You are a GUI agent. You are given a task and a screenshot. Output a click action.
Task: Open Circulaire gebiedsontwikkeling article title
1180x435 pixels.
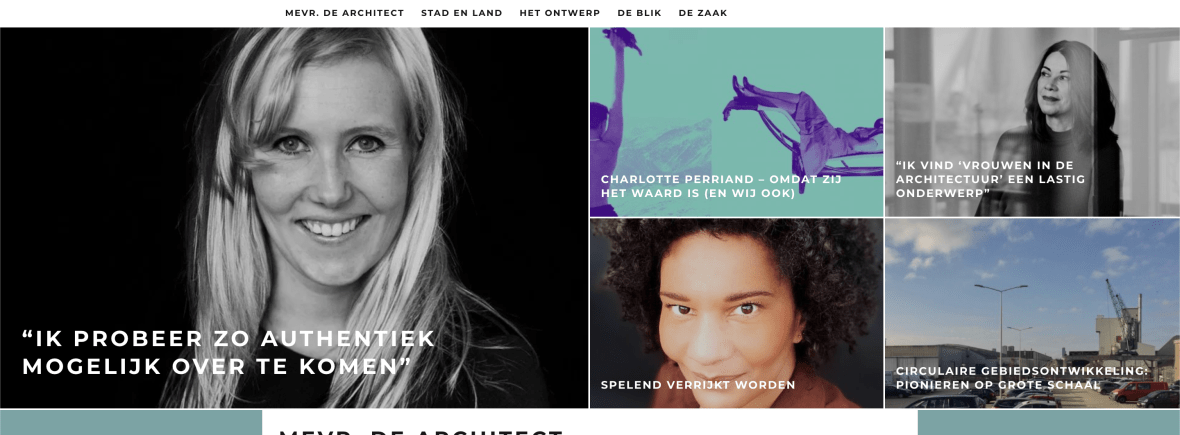[x=1022, y=378]
